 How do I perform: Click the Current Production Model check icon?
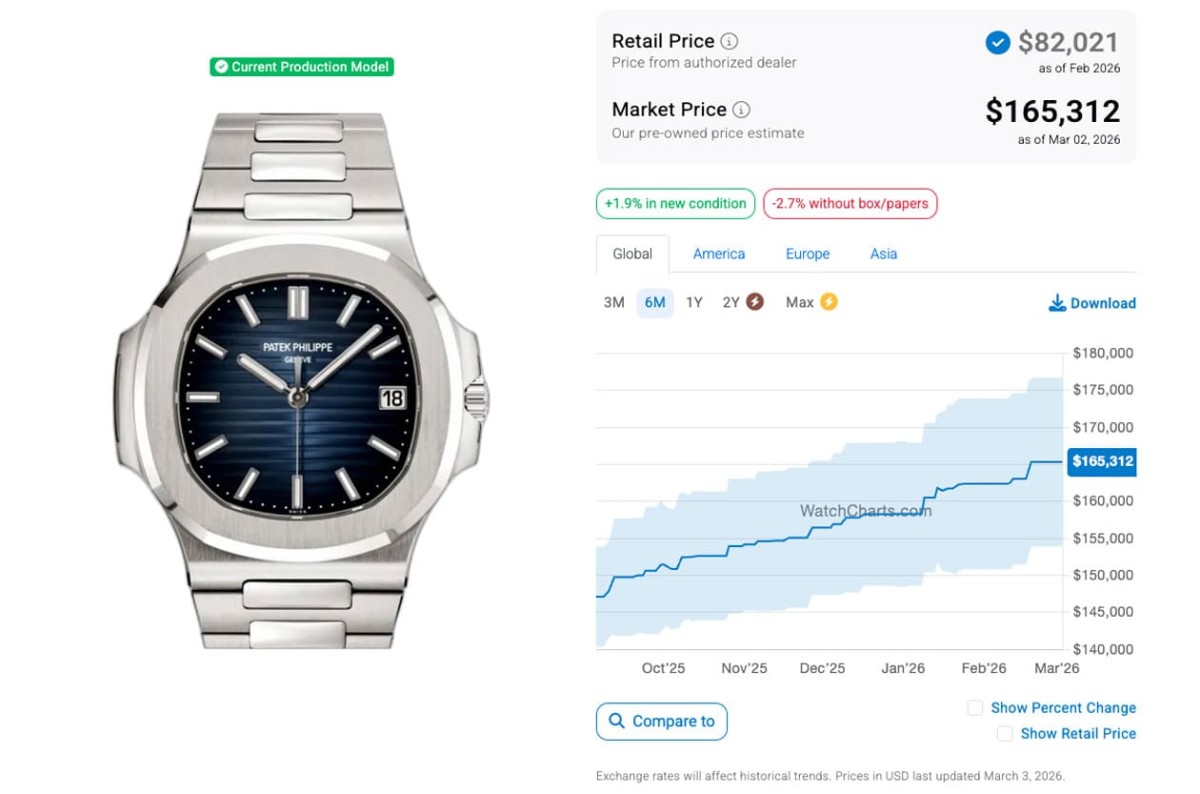point(221,67)
